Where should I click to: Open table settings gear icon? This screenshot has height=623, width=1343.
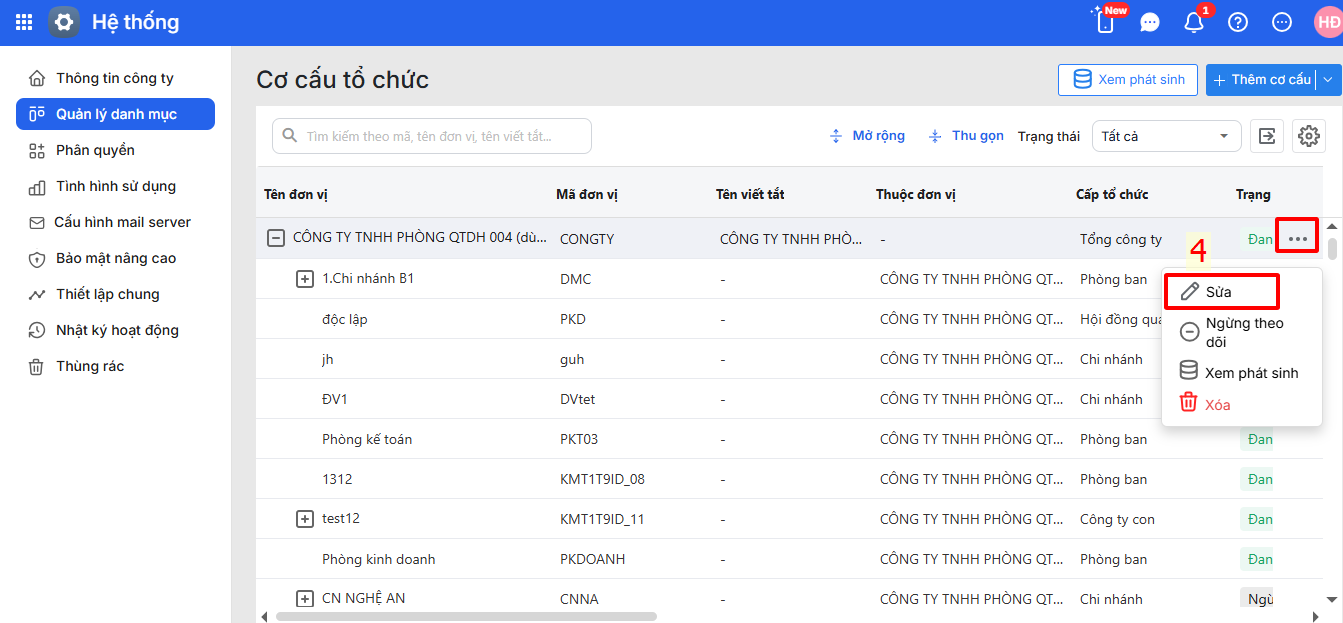[1308, 136]
